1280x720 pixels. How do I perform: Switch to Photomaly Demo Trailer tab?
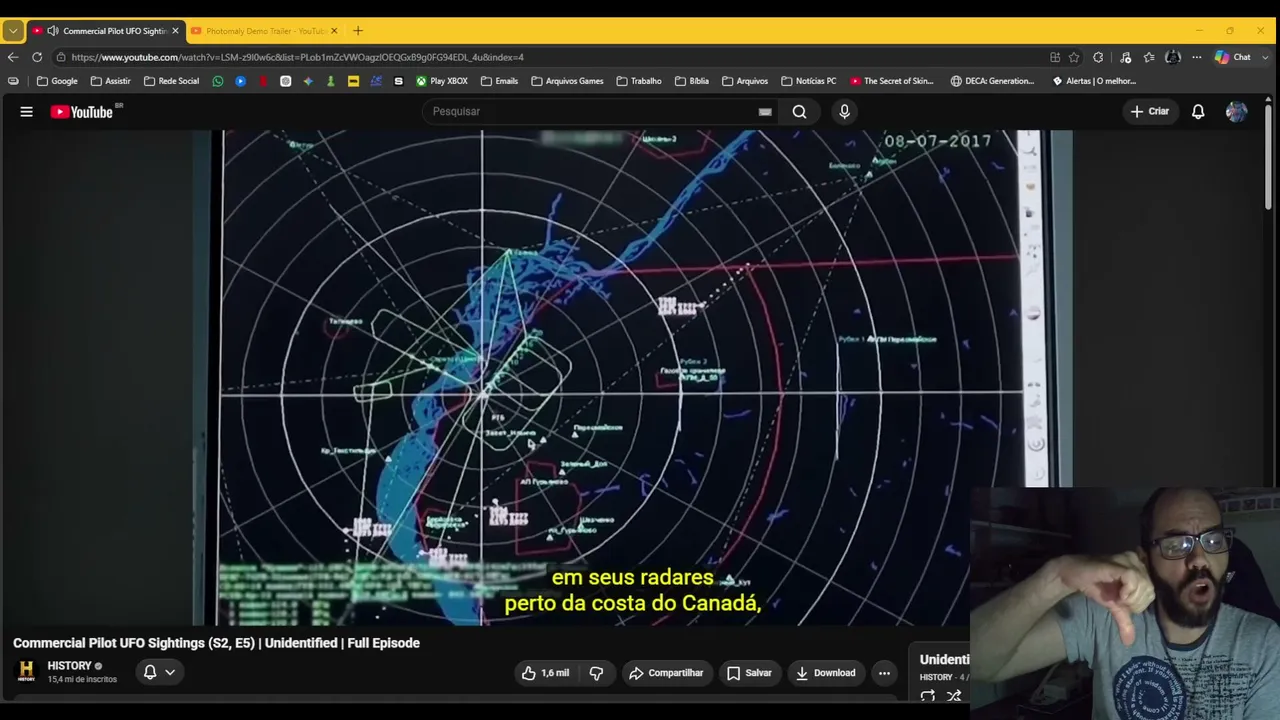click(x=265, y=31)
